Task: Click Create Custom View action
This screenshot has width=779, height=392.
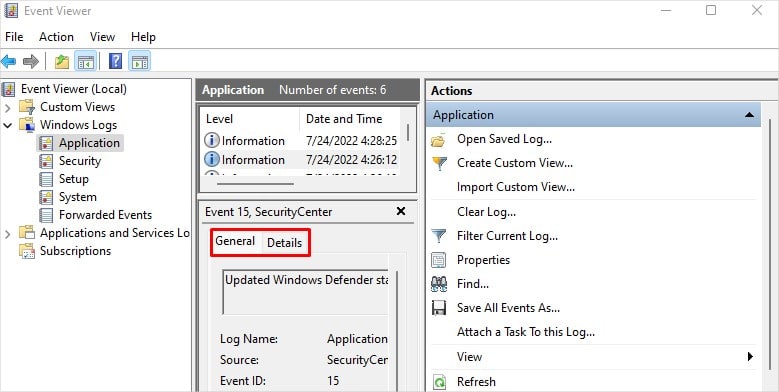Action: point(515,163)
